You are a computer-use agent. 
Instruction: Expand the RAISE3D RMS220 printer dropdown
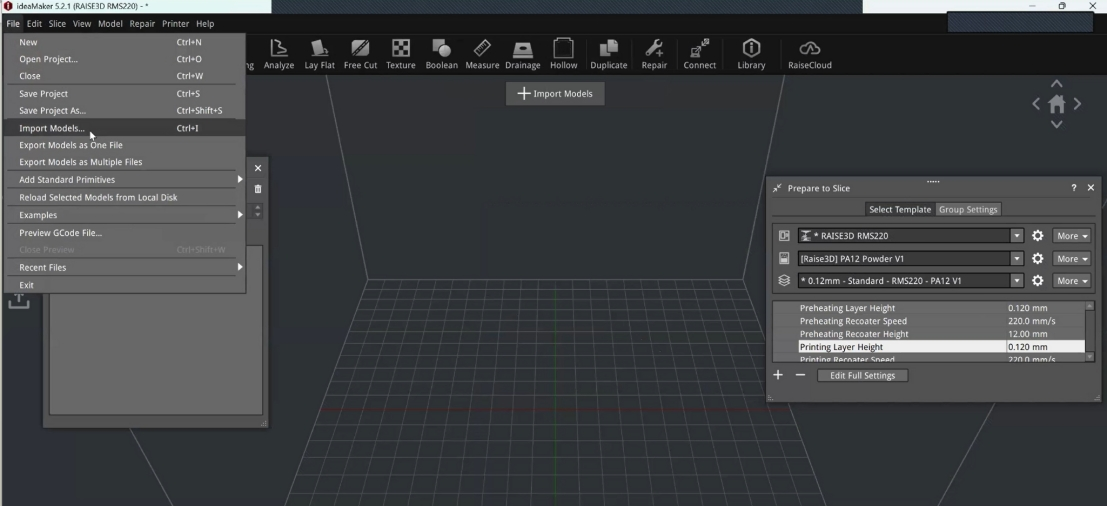(x=1017, y=236)
